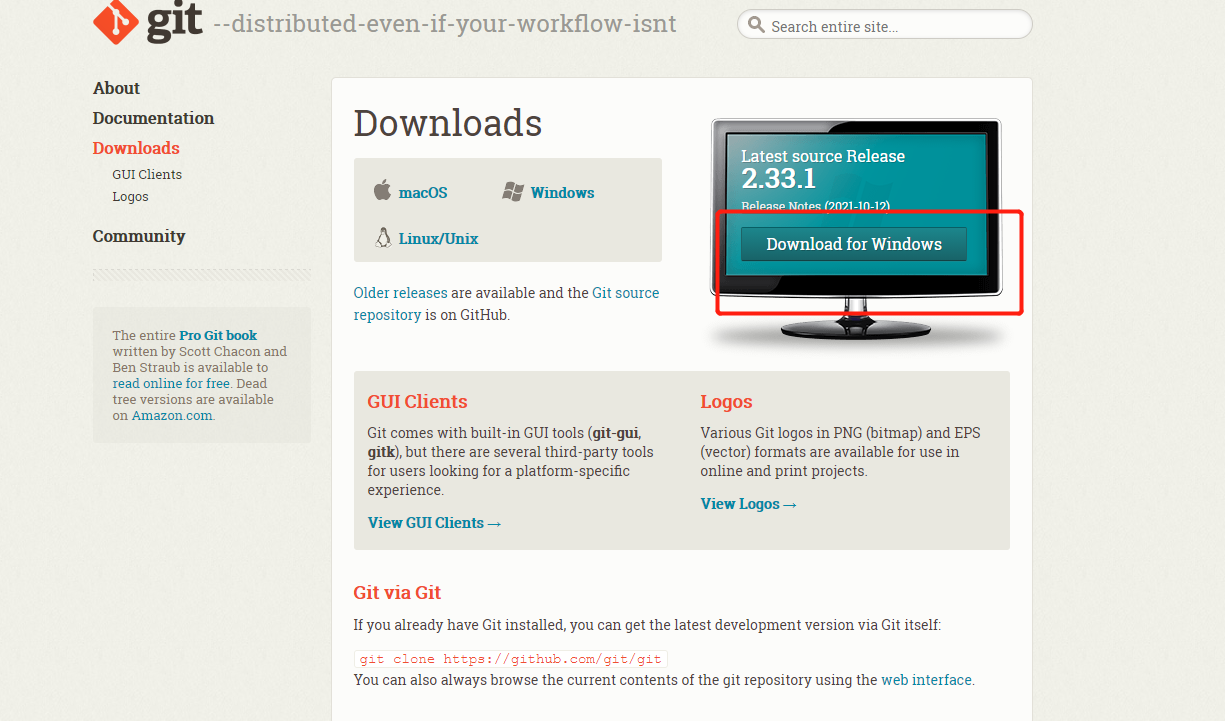Open Release Notes (2021-10-12) link
This screenshot has width=1225, height=721.
tap(815, 206)
